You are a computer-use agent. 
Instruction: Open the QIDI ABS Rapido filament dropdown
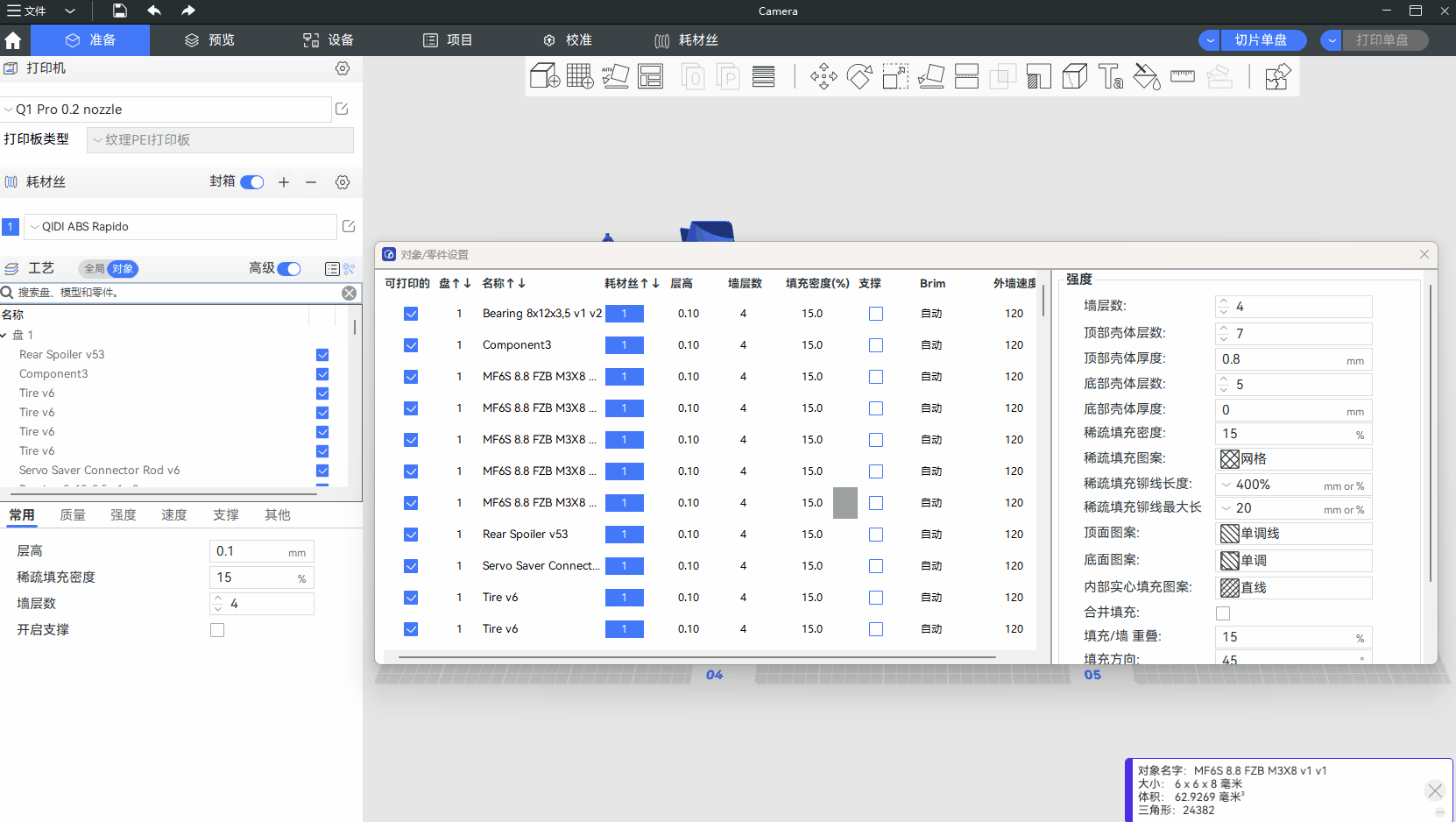[x=180, y=227]
